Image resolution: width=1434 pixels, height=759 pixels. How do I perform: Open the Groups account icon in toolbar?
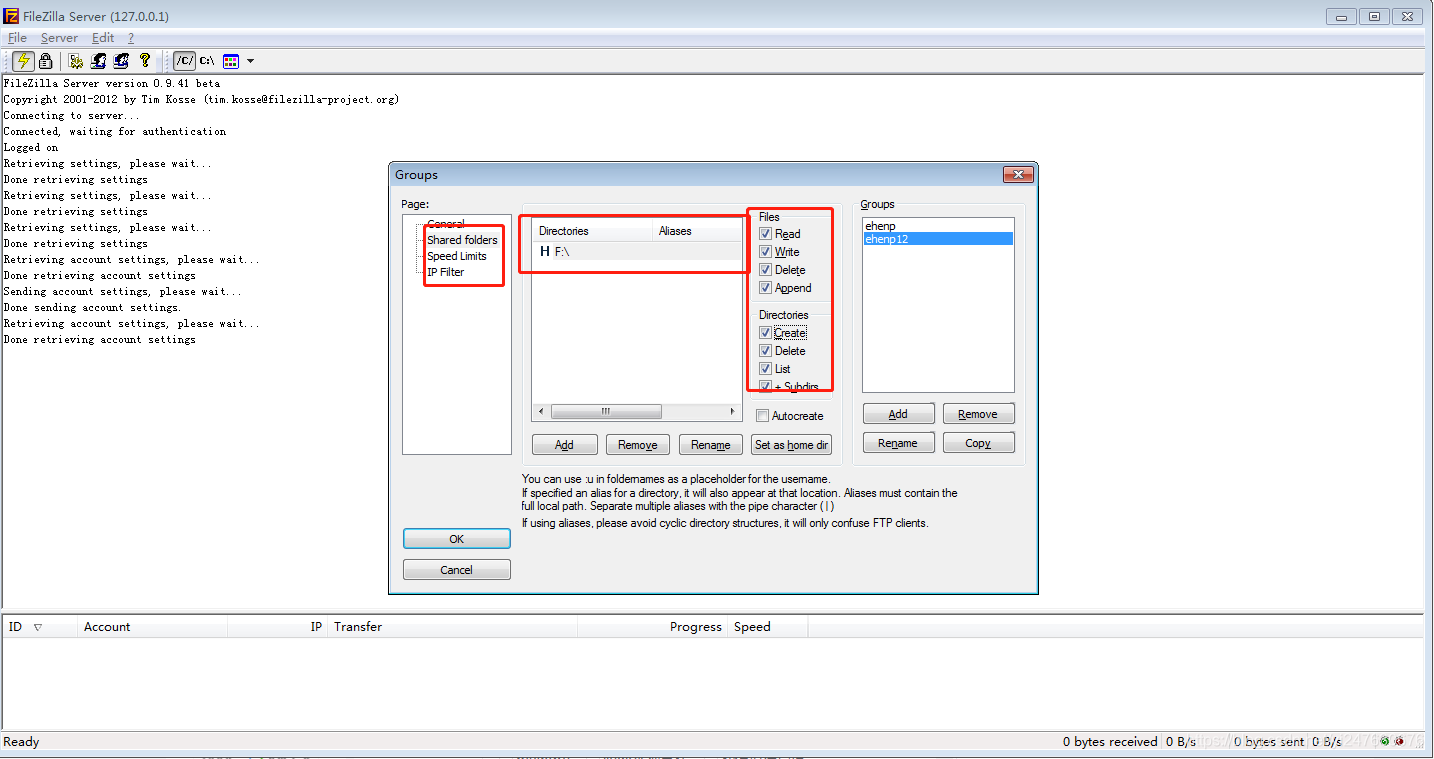122,61
